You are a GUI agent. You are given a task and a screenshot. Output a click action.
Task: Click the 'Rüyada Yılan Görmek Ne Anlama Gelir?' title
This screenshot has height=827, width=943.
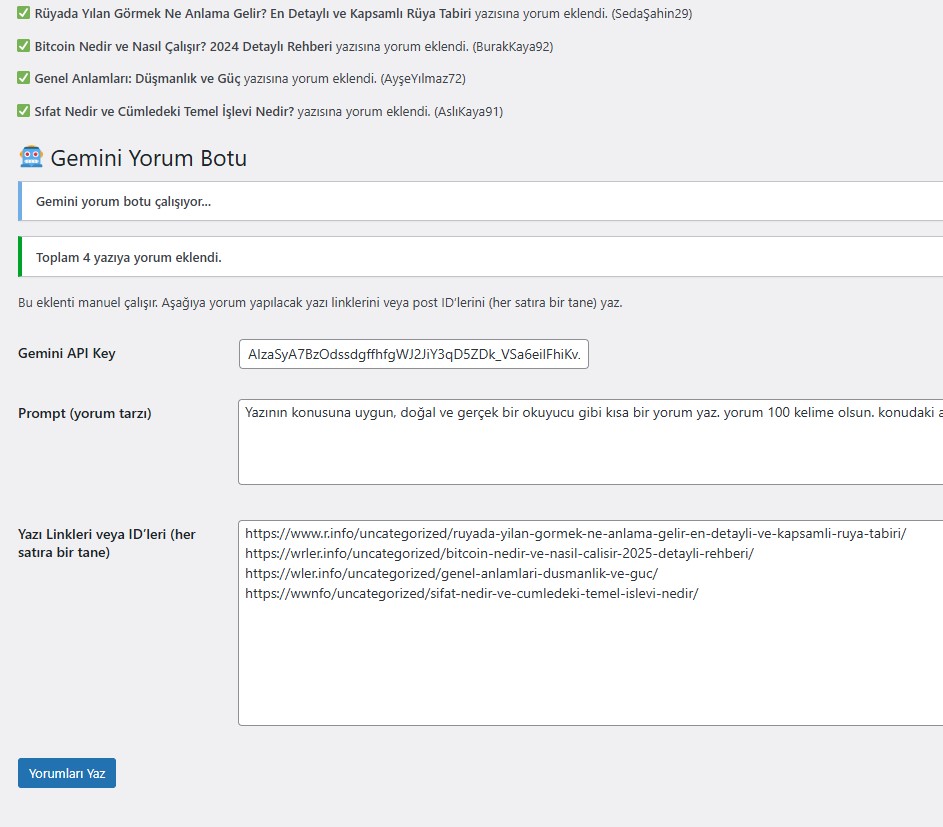[253, 13]
